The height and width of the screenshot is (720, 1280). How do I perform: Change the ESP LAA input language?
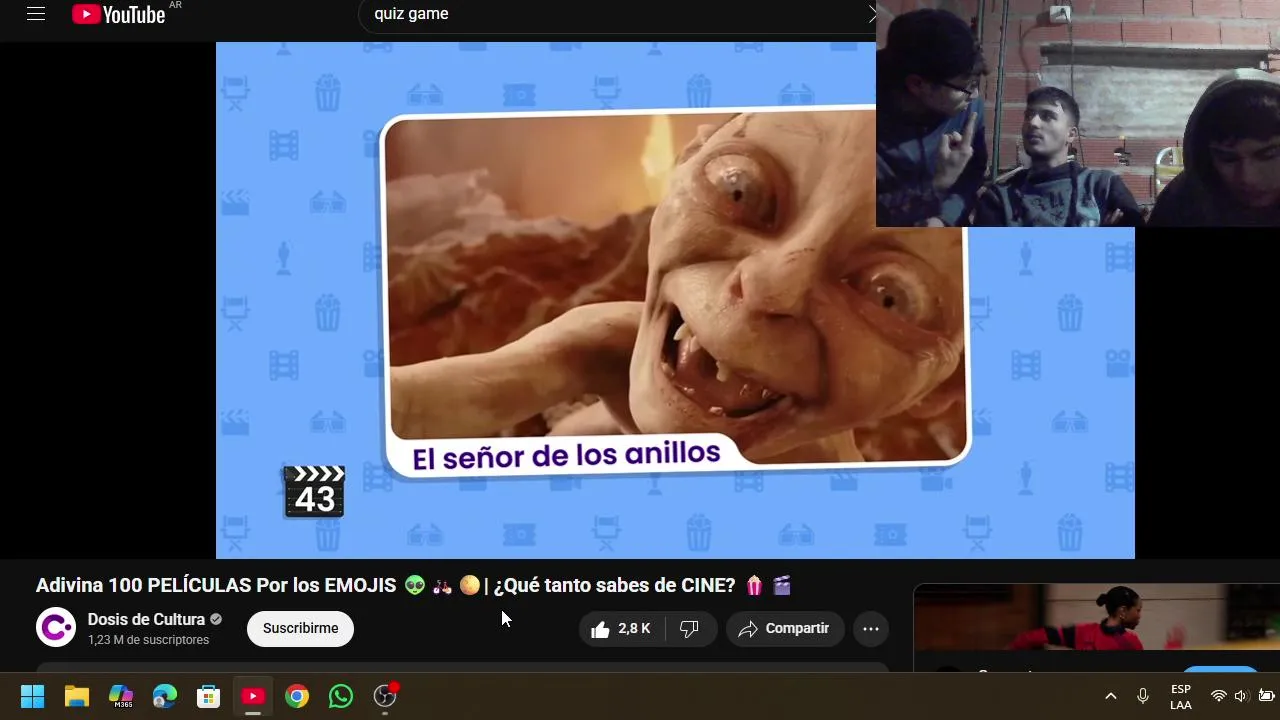[x=1180, y=696]
